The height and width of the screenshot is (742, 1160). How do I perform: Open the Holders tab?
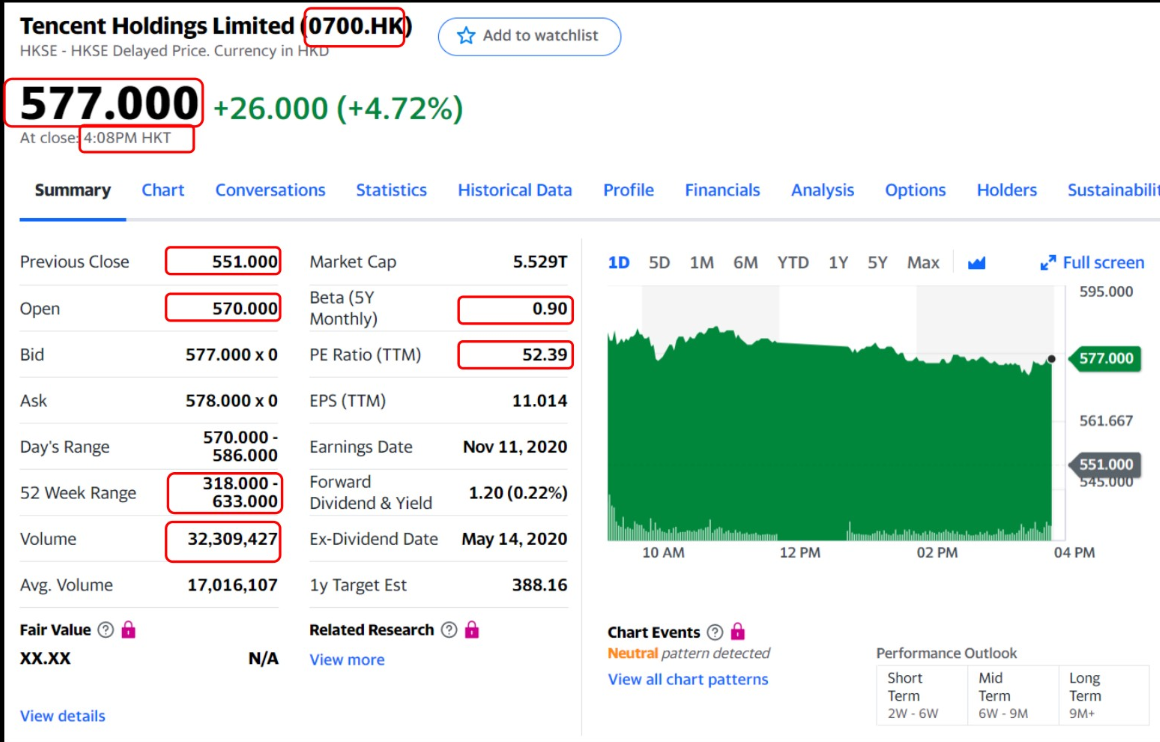(1007, 190)
